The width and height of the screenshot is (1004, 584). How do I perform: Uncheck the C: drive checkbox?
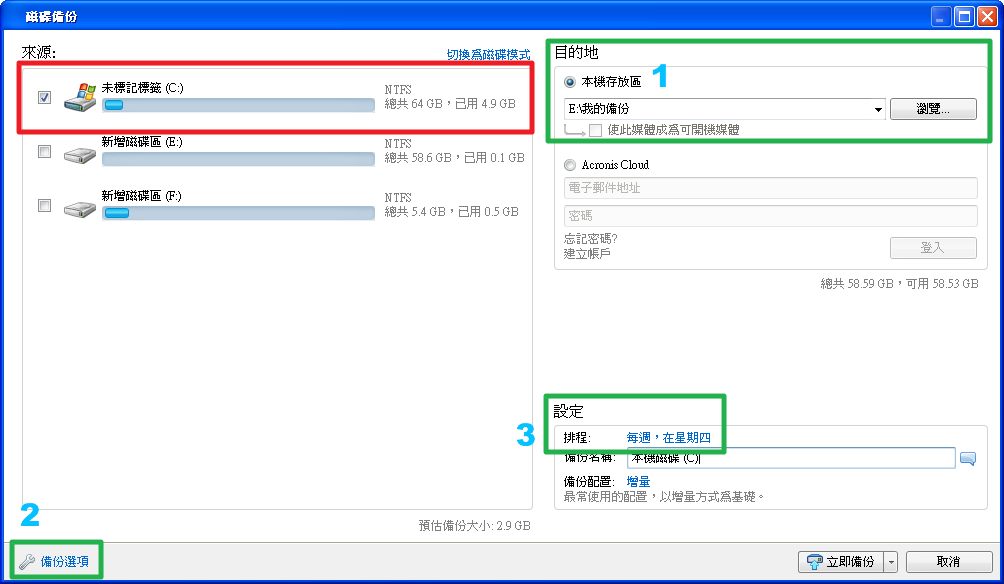(44, 97)
